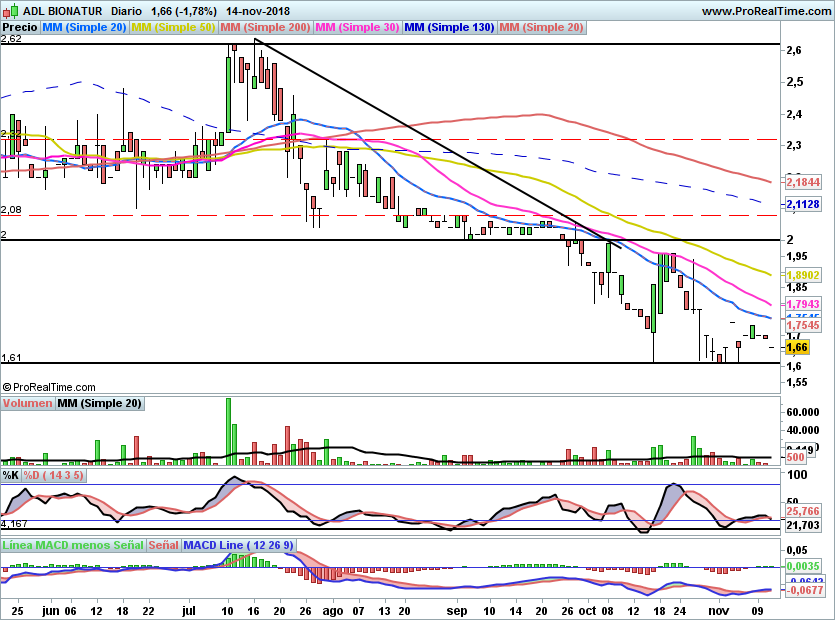Open the yellow MM (Simple 50) label
The height and width of the screenshot is (620, 835).
pyautogui.click(x=173, y=27)
